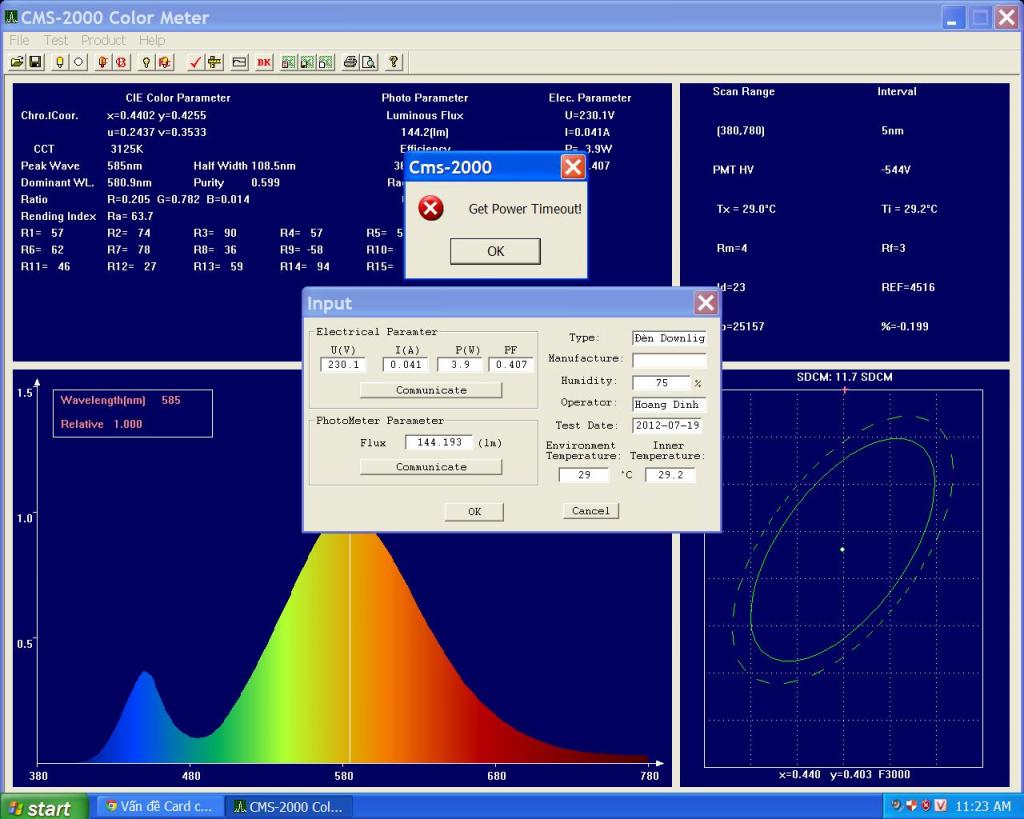The height and width of the screenshot is (819, 1024).
Task: Click Cancel in the Input dialog
Action: [590, 511]
